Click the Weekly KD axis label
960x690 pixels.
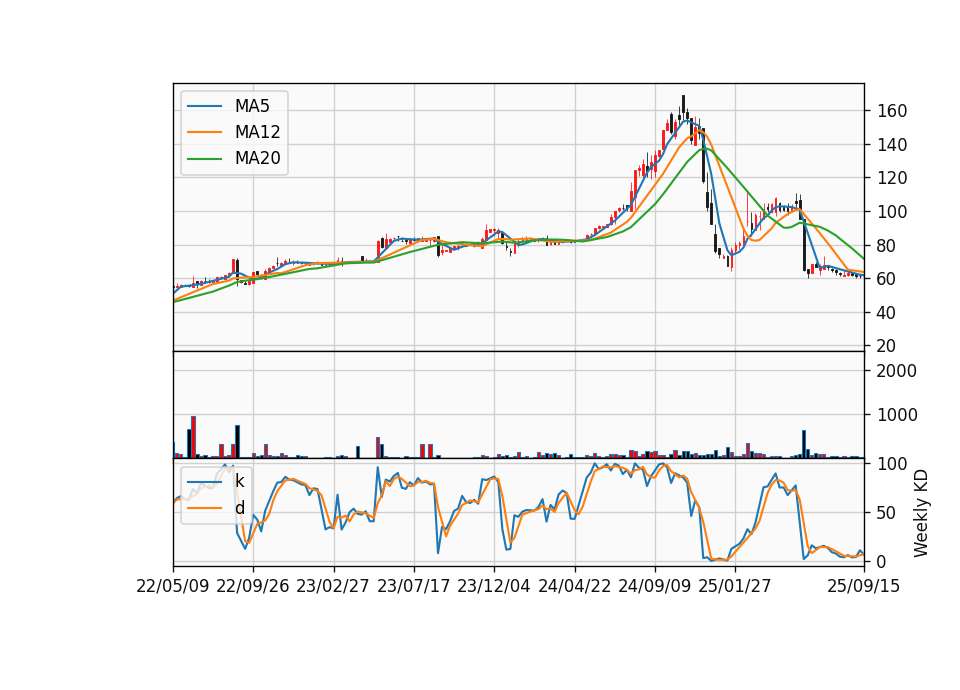pyautogui.click(x=921, y=513)
